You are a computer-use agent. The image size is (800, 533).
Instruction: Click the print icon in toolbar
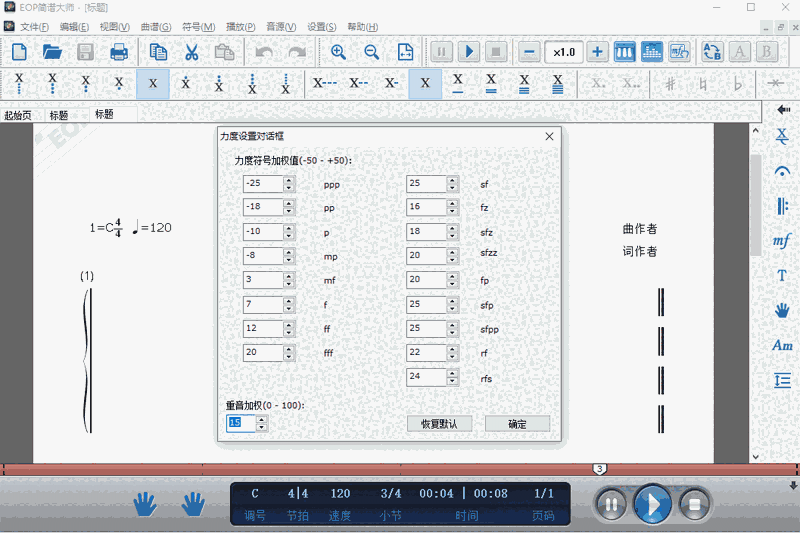click(x=118, y=52)
